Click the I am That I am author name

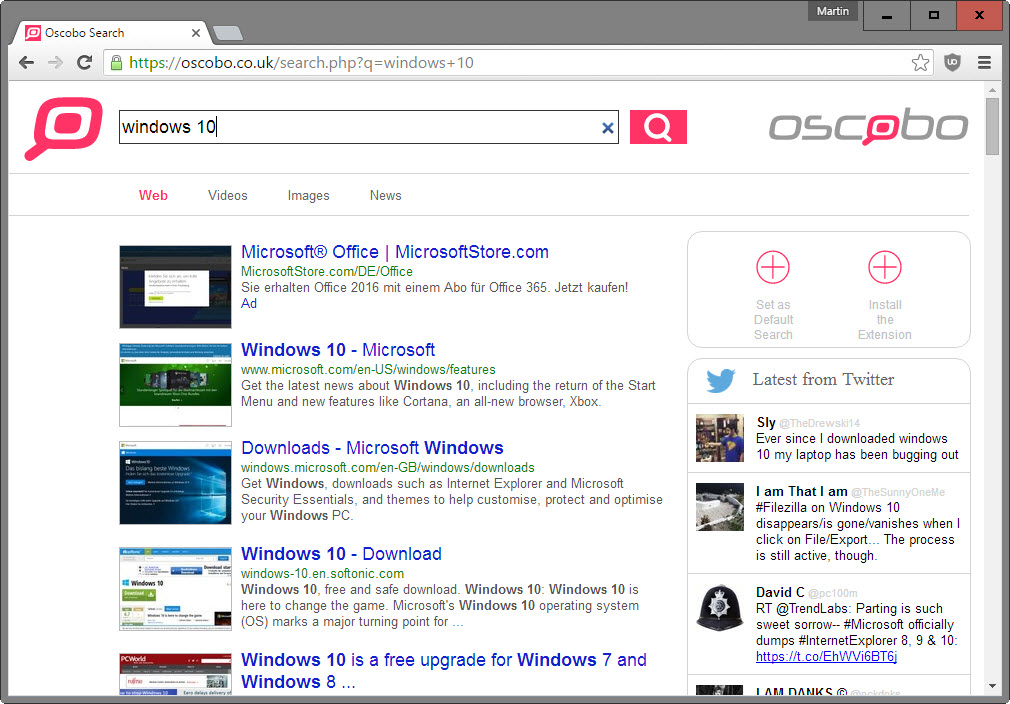click(x=801, y=491)
